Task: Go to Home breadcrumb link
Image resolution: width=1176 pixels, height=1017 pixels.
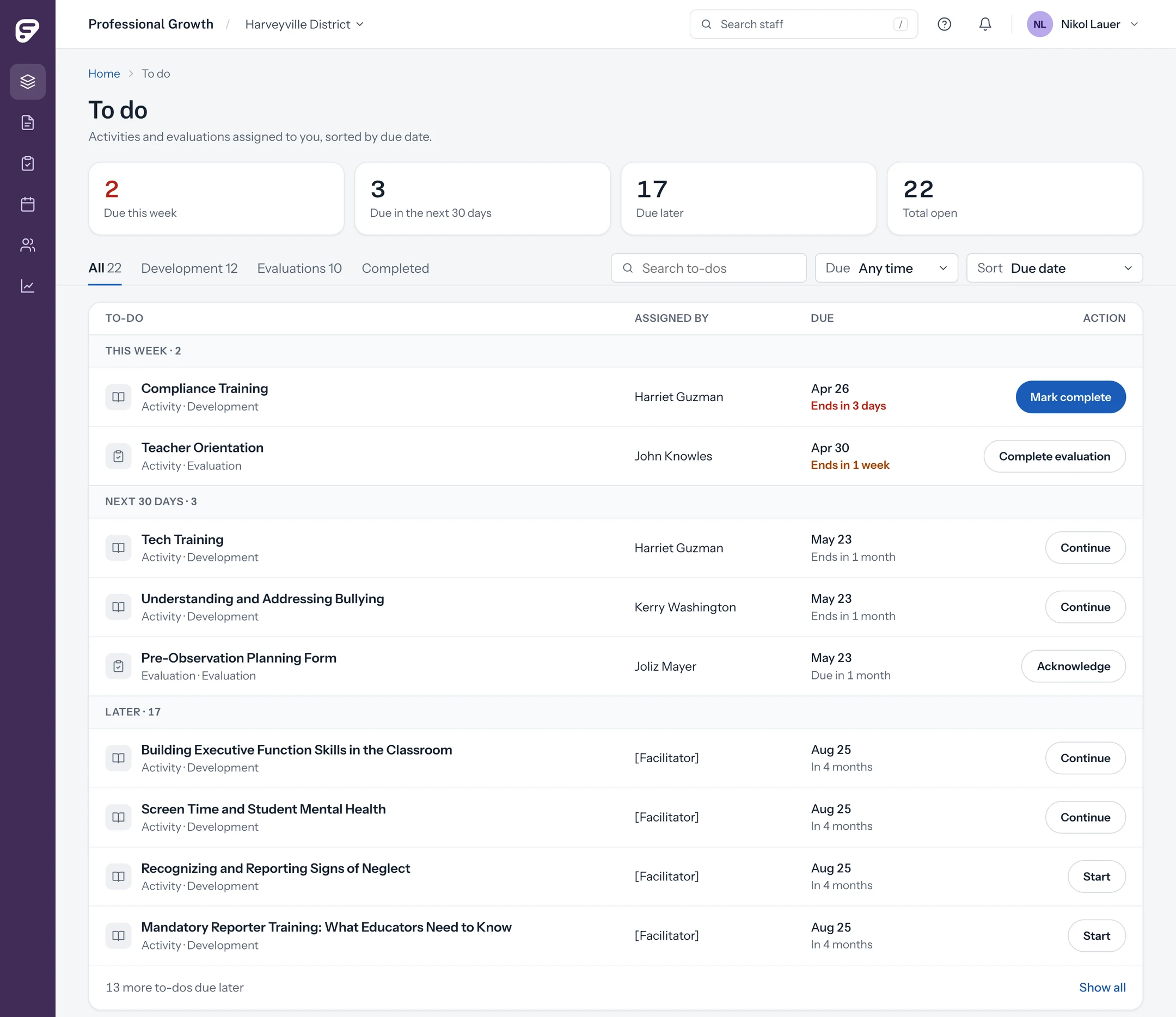Action: 104,74
